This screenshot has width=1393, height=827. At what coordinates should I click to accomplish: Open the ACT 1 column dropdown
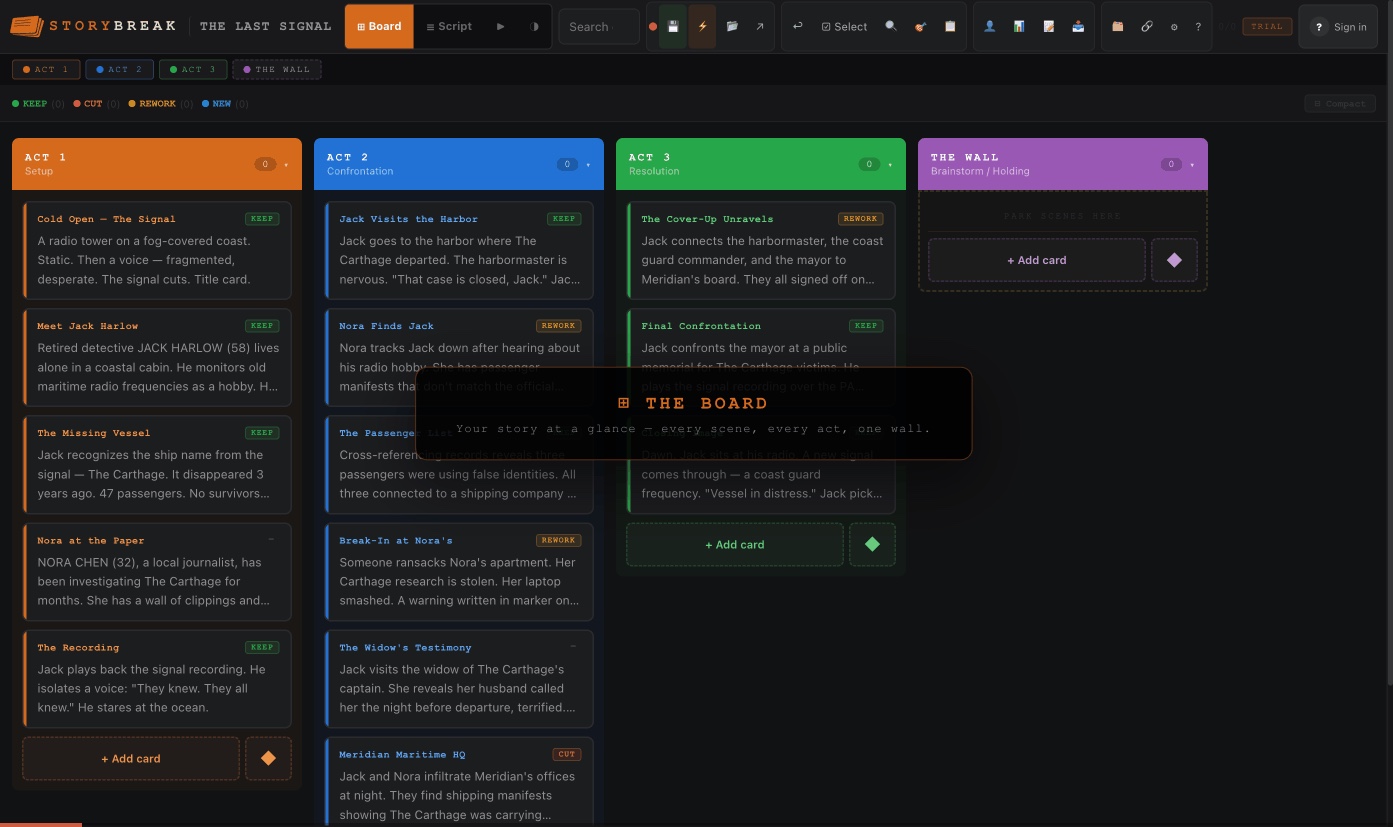point(288,163)
